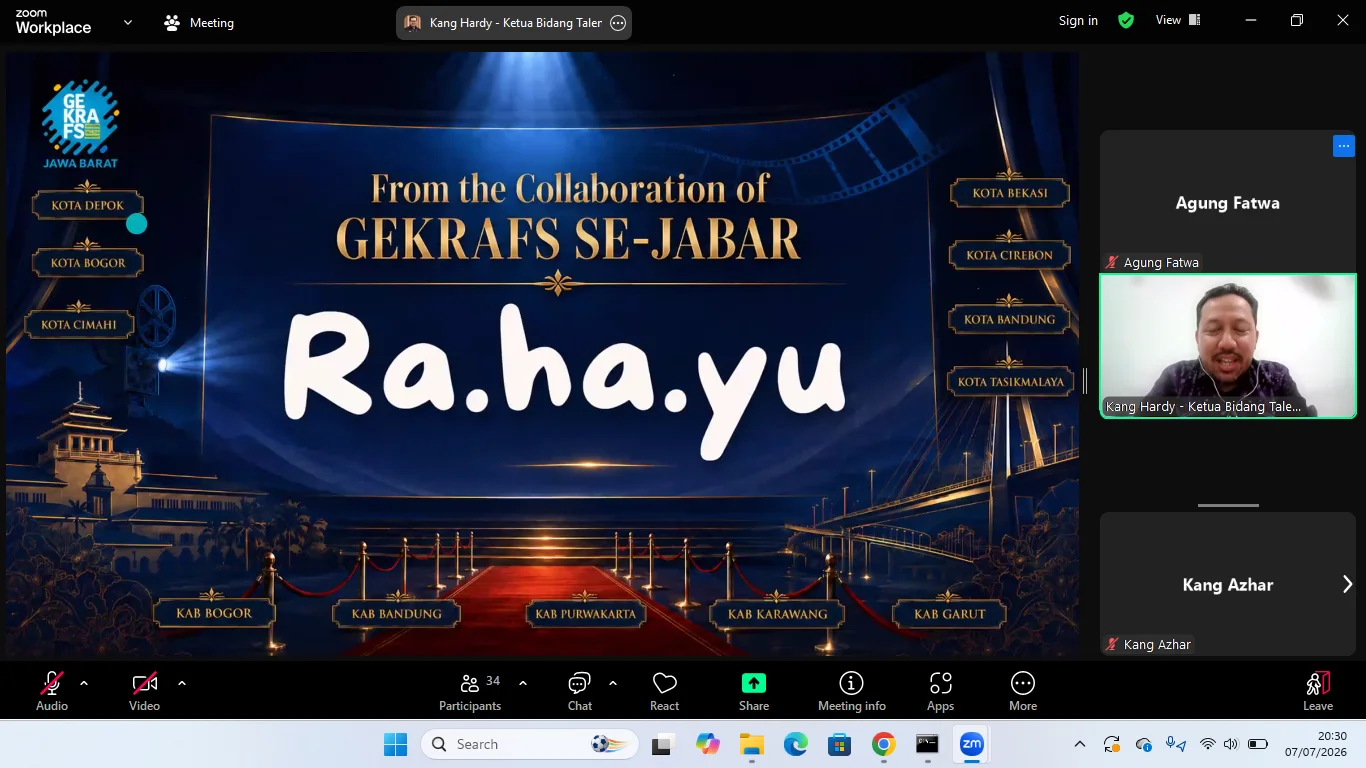This screenshot has height=768, width=1366.
Task: Open Wi-Fi network settings in tray
Action: [1208, 744]
